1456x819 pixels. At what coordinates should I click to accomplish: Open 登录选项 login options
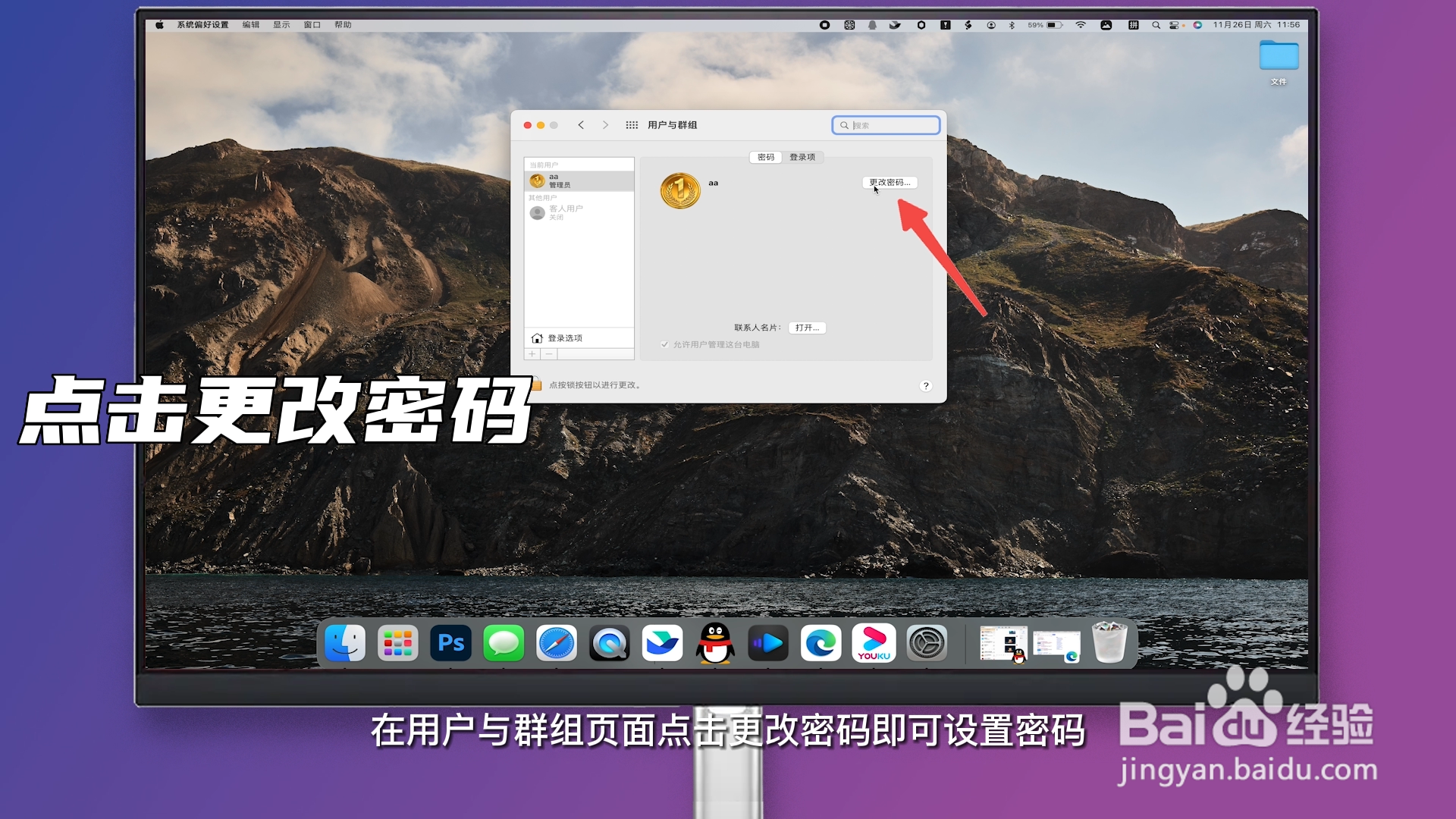point(579,338)
